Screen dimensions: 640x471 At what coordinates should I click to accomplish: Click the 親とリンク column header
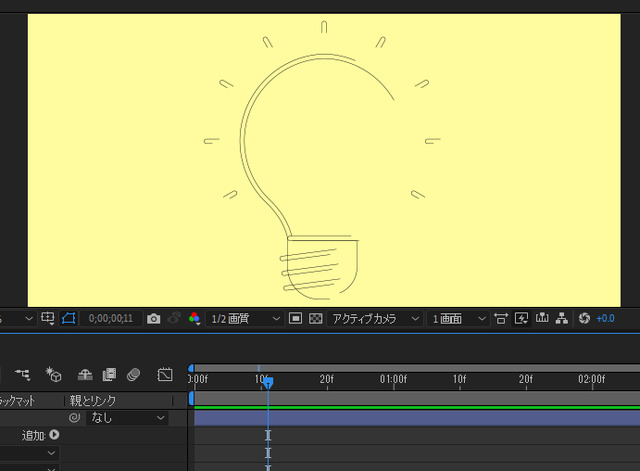[93, 401]
